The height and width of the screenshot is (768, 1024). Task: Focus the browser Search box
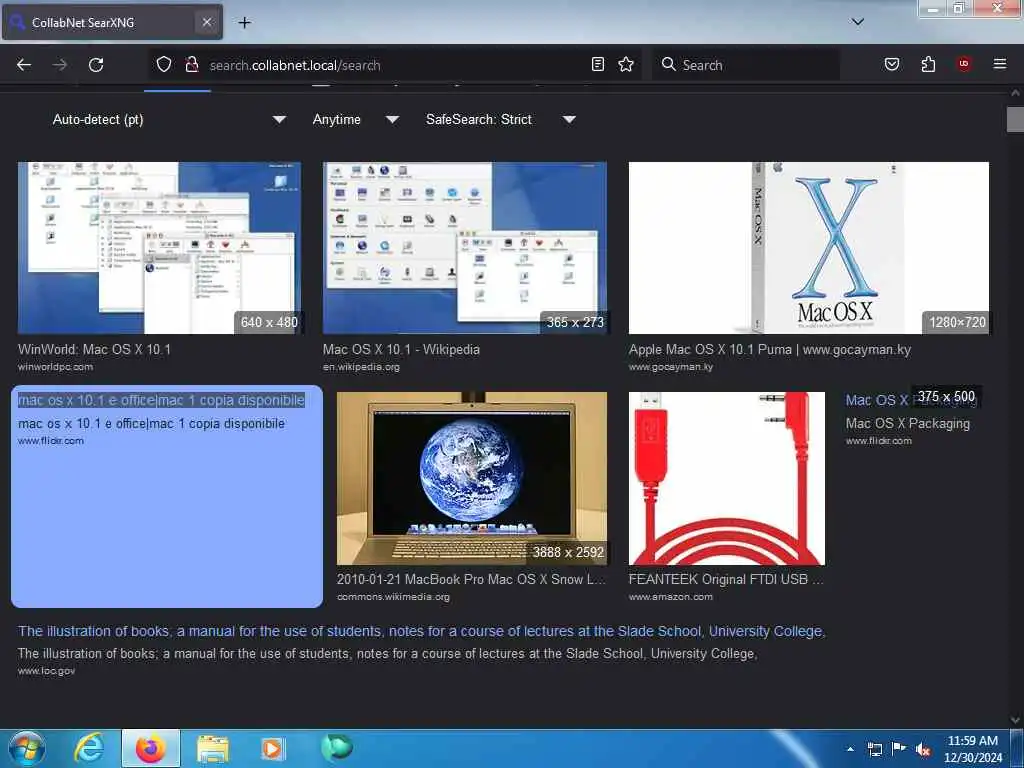[746, 65]
